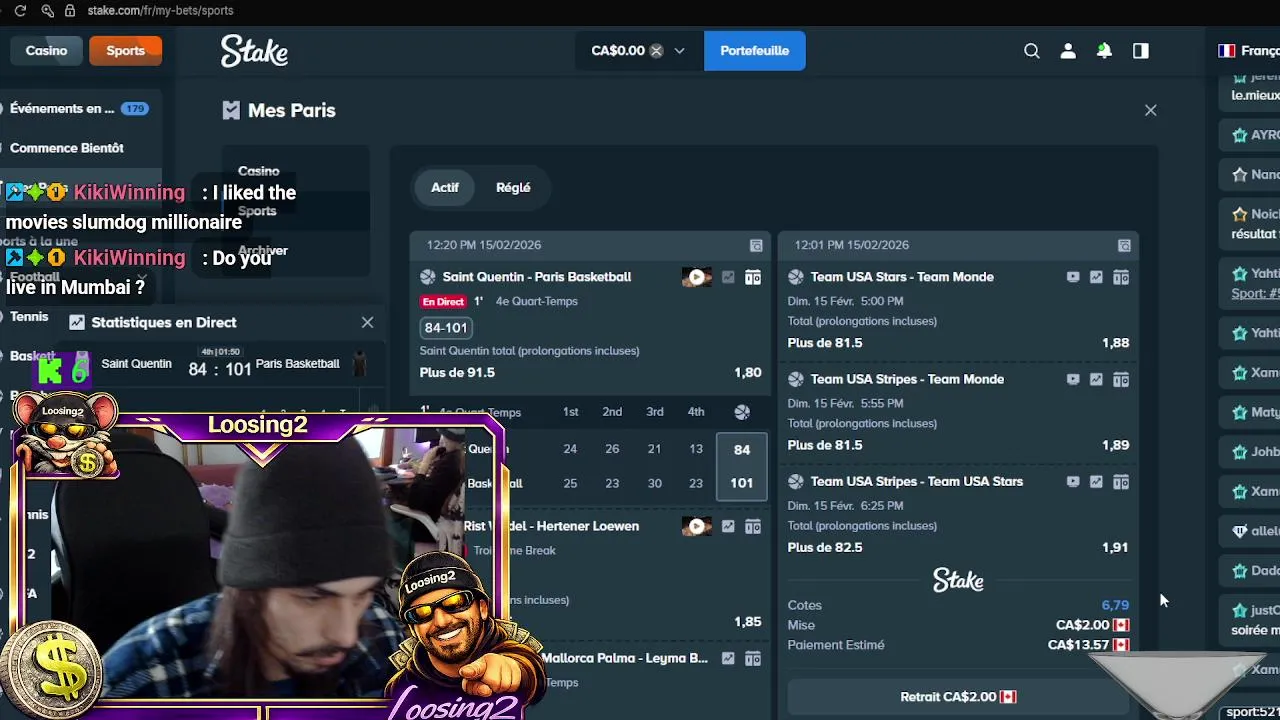The height and width of the screenshot is (720, 1280).
Task: Click the browser address bar stake.com URL
Action: [x=160, y=10]
